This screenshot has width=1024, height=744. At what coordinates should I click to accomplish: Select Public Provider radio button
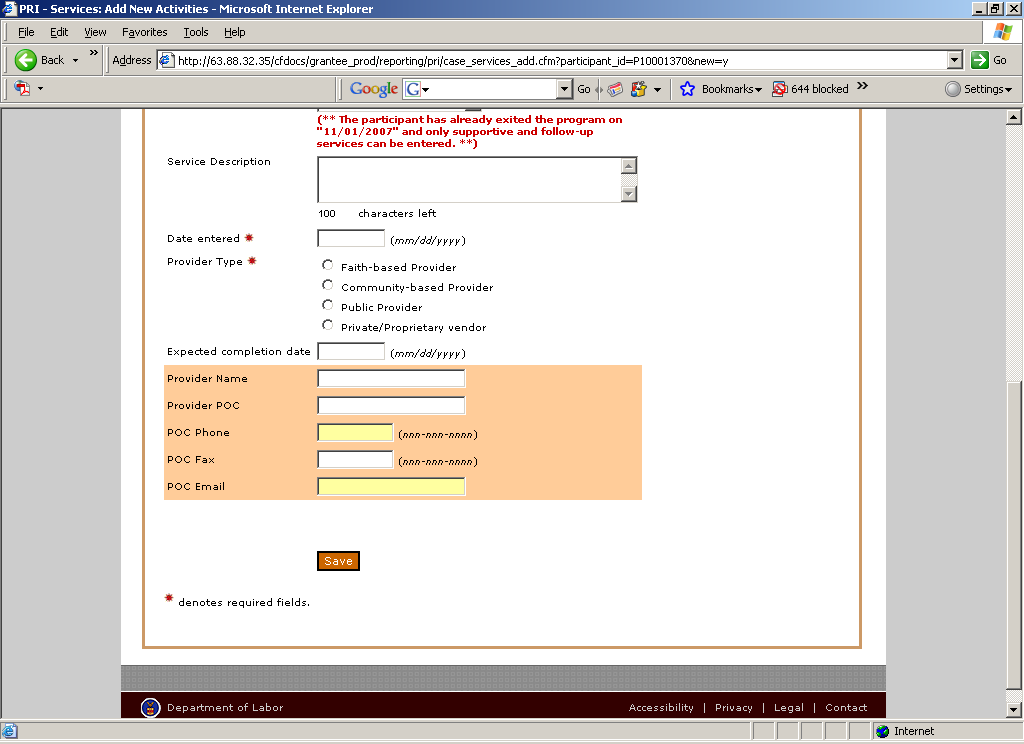tap(328, 305)
